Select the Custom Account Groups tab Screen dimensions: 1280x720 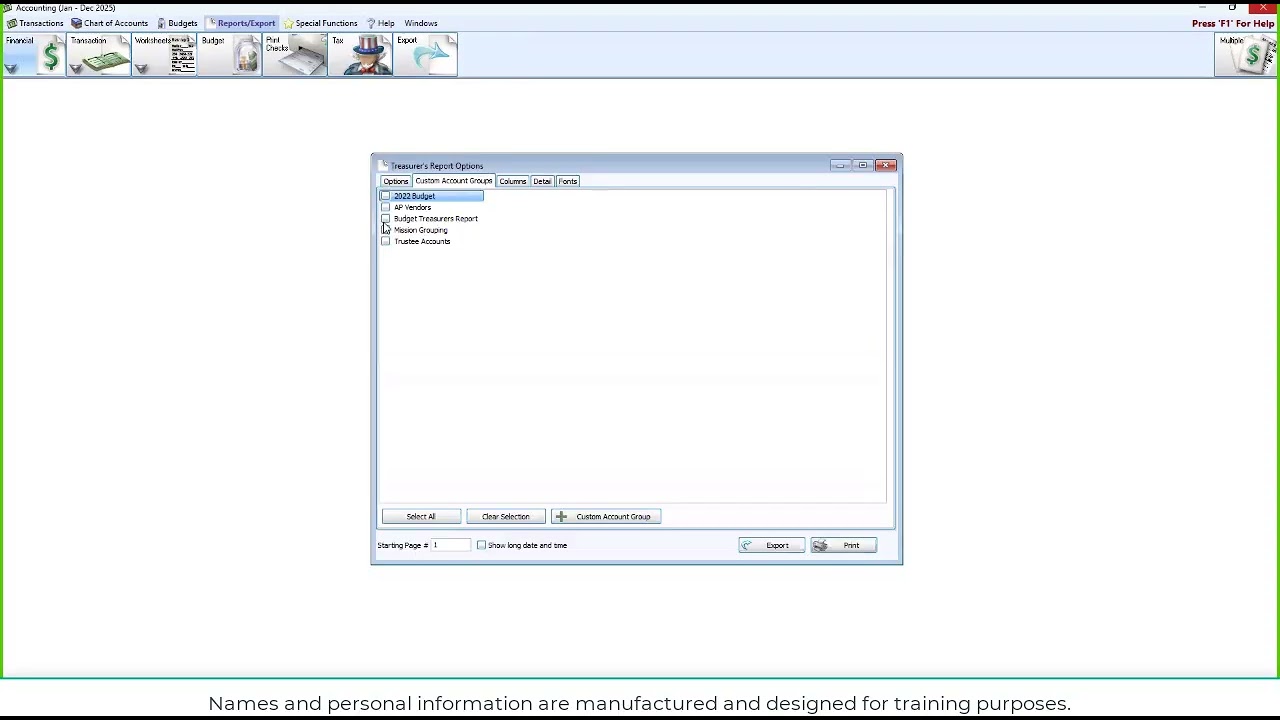click(453, 181)
